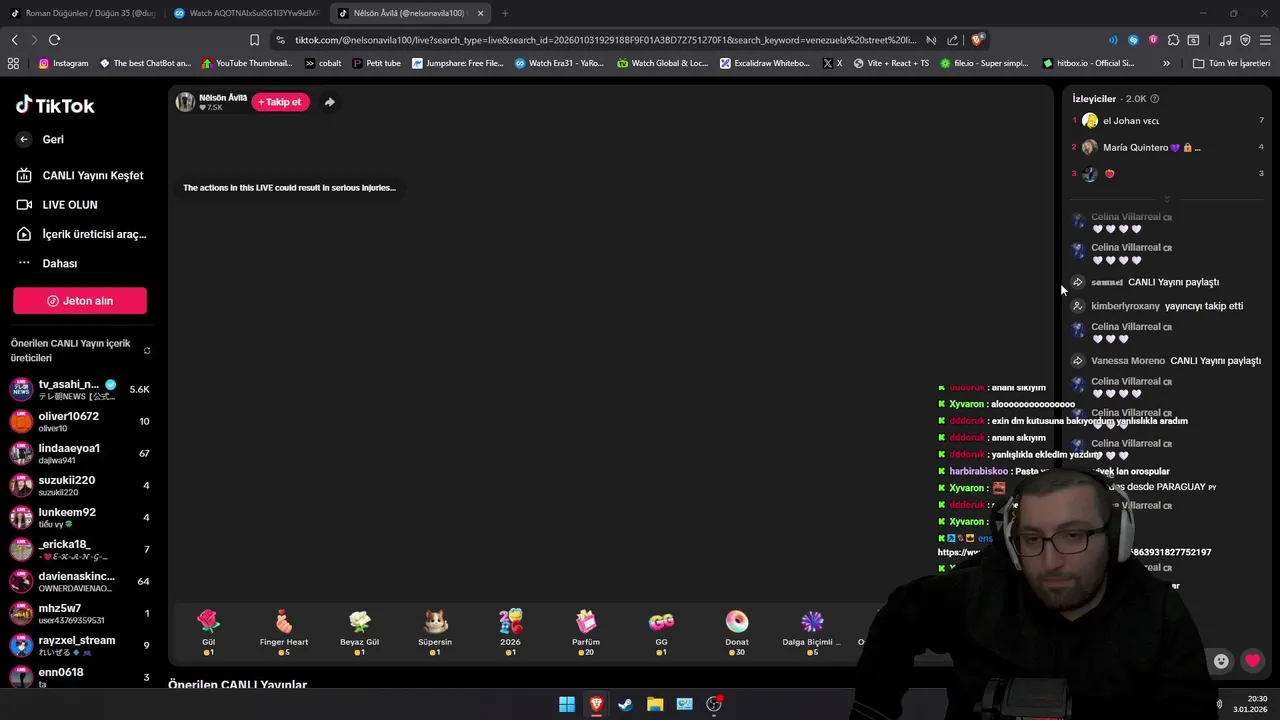Send the Dalga Biçimli gift
The width and height of the screenshot is (1280, 720).
coord(812,632)
